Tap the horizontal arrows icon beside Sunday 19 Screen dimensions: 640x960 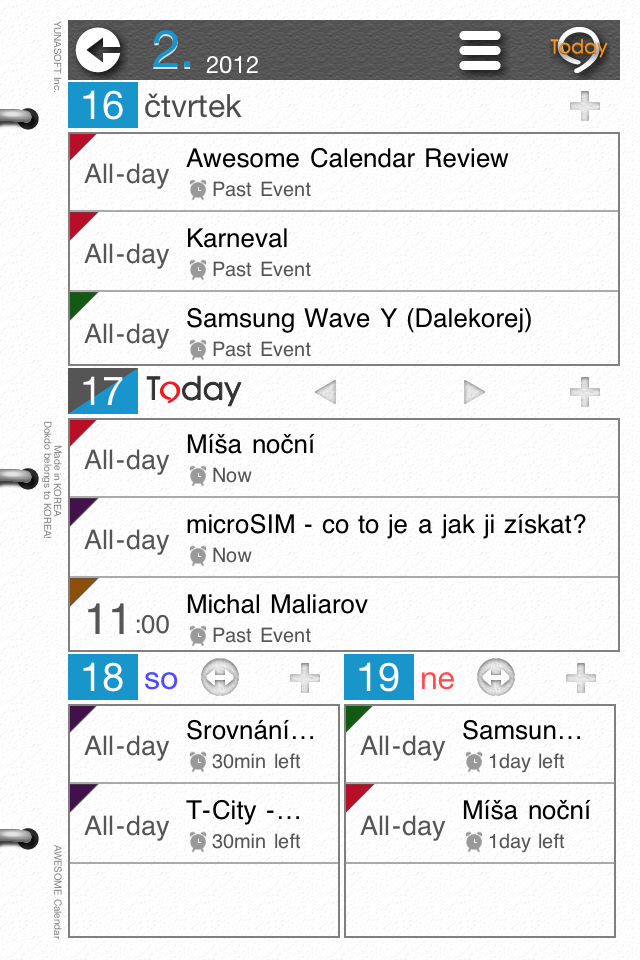coord(495,677)
